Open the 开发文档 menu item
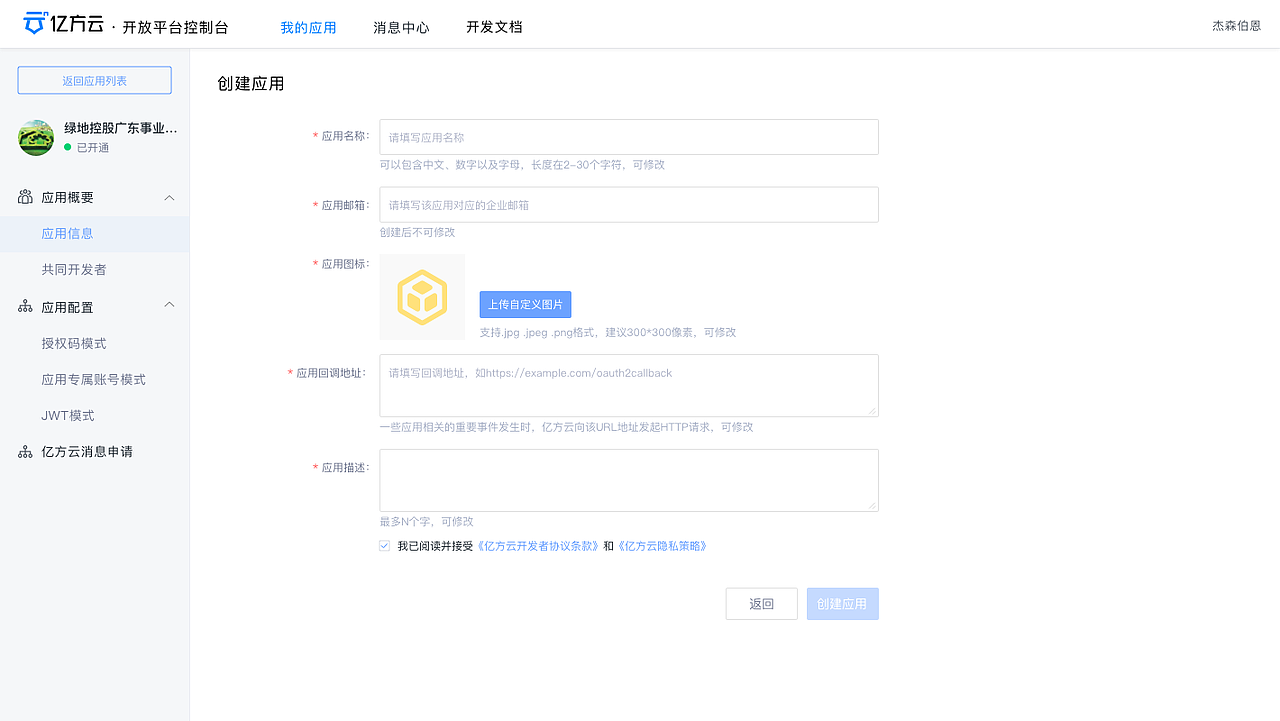Image resolution: width=1280 pixels, height=721 pixels. (x=493, y=28)
